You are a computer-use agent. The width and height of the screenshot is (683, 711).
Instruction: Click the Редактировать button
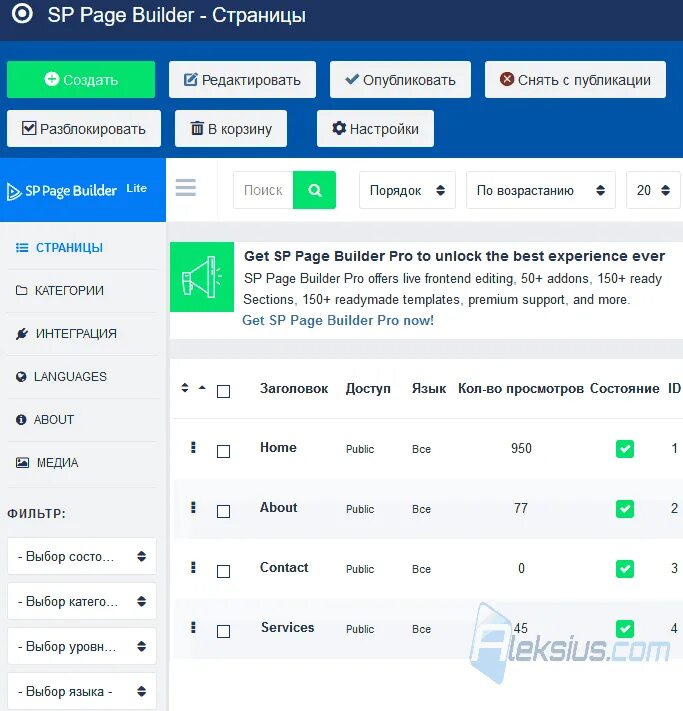[x=242, y=79]
